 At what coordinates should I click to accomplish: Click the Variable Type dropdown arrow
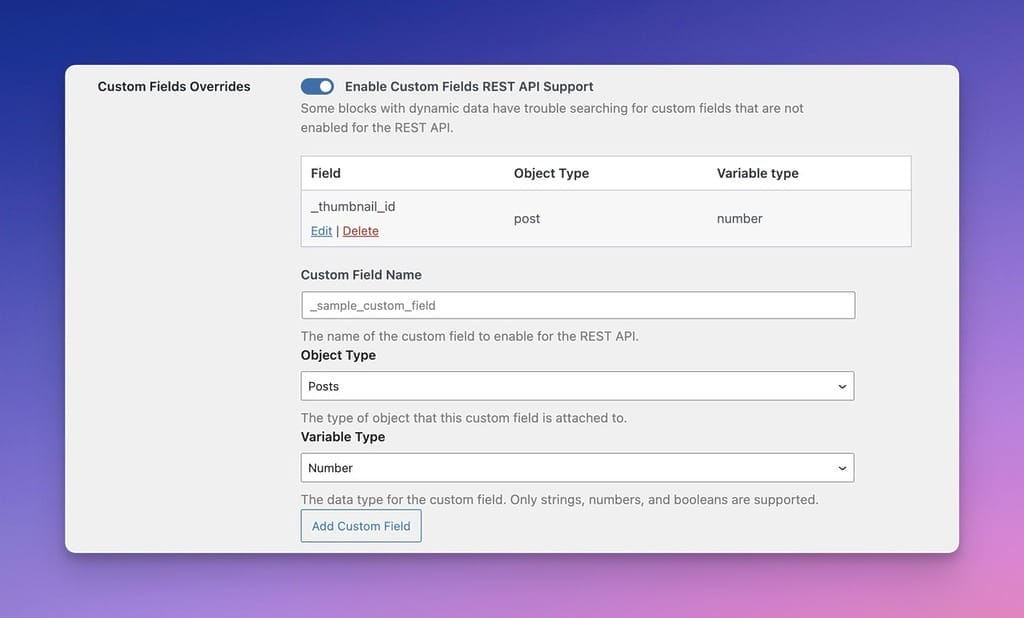(843, 467)
